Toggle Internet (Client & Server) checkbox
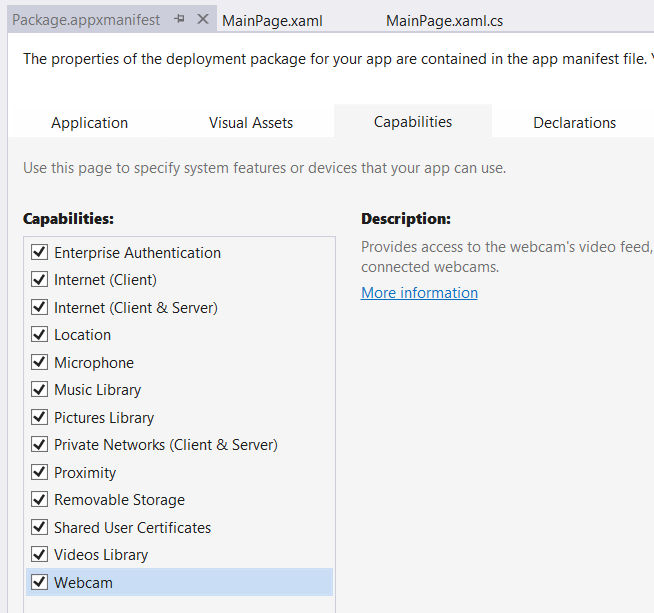This screenshot has width=654, height=613. click(40, 307)
